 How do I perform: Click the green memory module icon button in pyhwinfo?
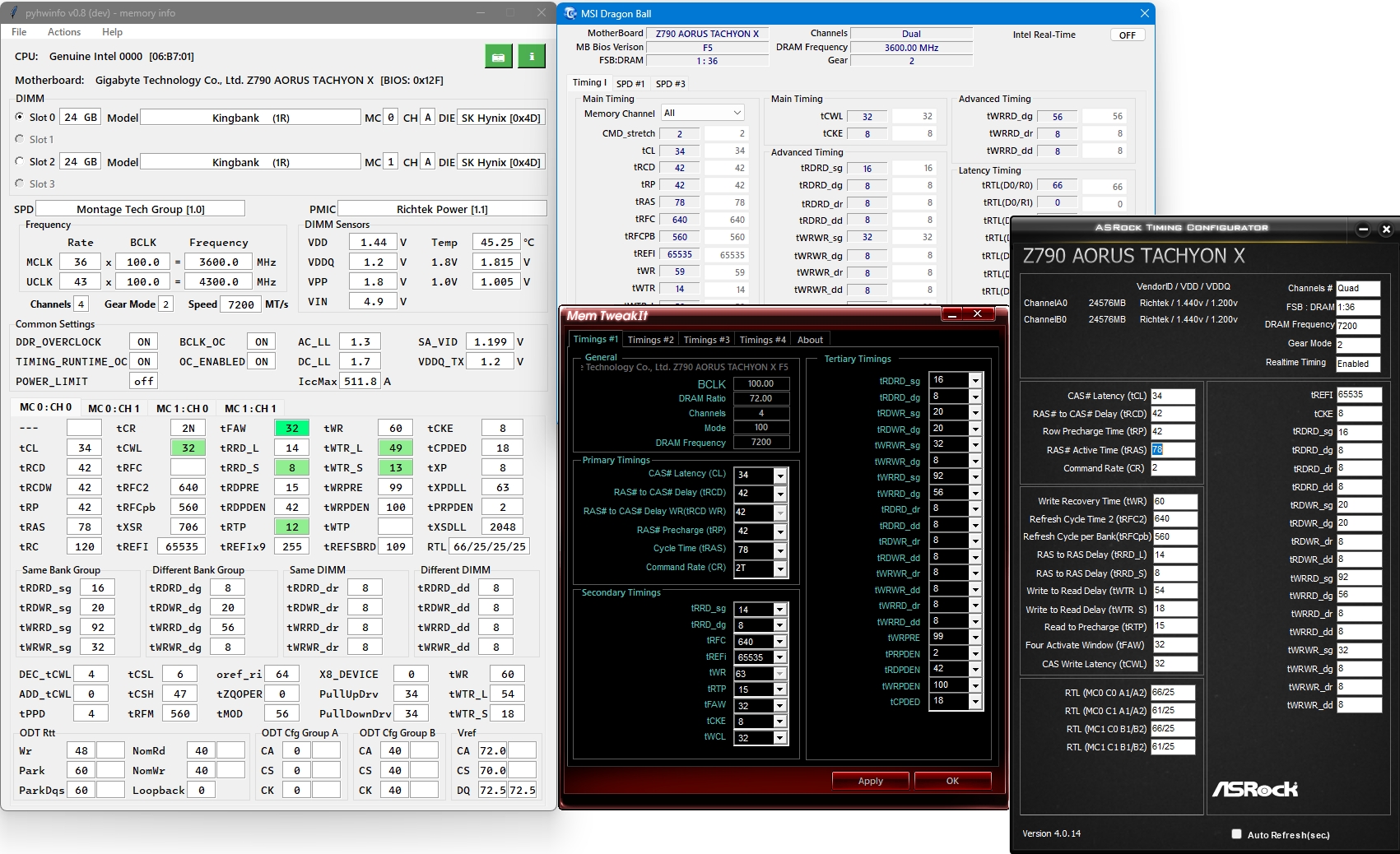[x=498, y=56]
